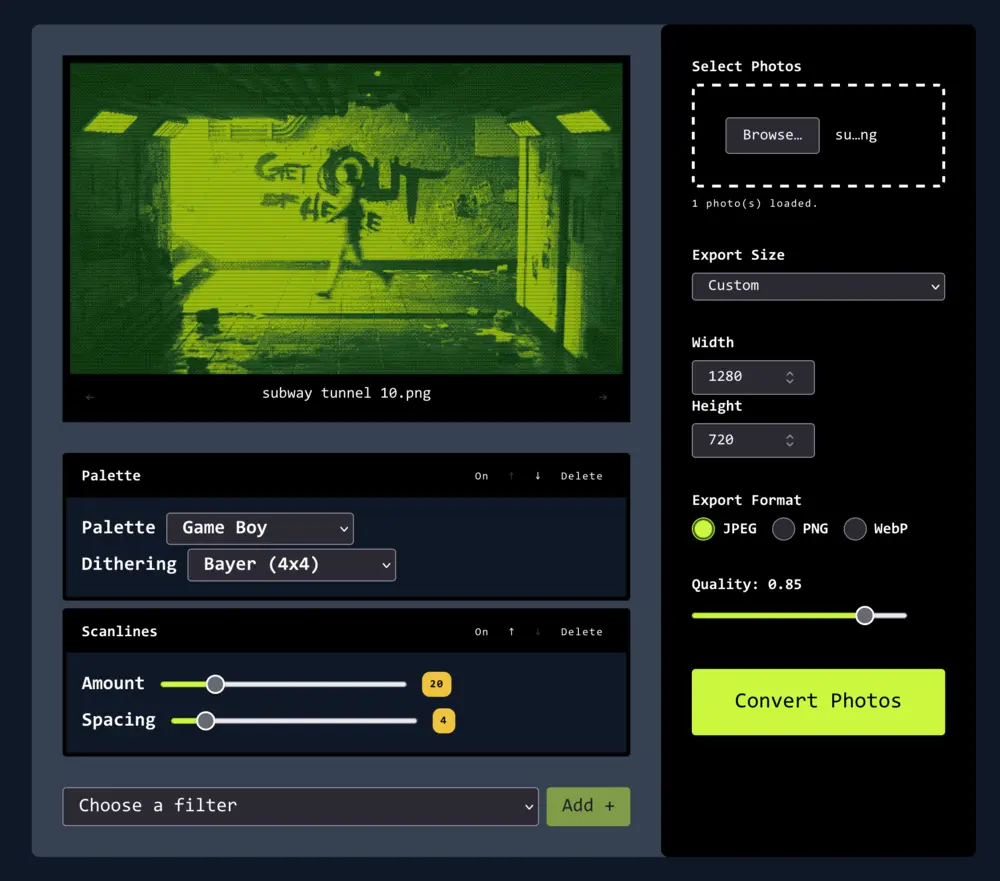Move the Palette filter down using the down arrow
Viewport: 1000px width, 881px height.
pyautogui.click(x=536, y=476)
